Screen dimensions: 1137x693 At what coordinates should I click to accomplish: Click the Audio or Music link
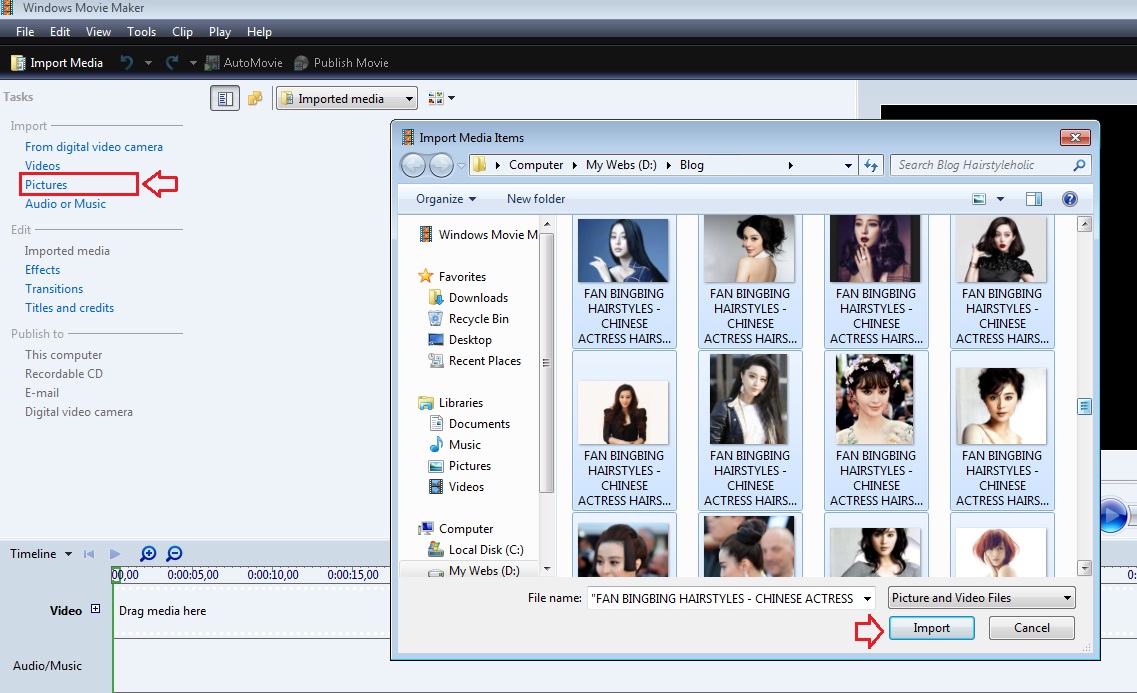(x=65, y=204)
